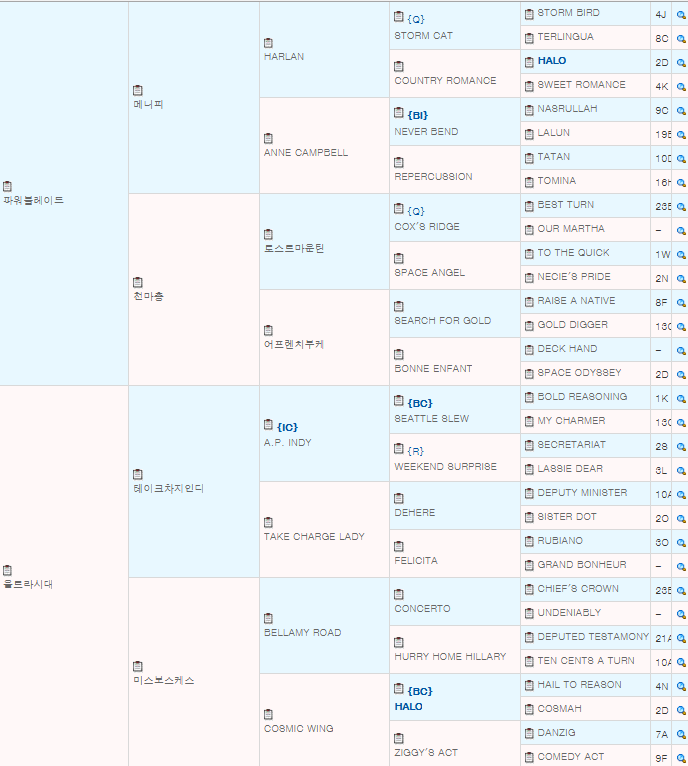Click the clipboard icon above 메니피
The width and height of the screenshot is (688, 766).
pyautogui.click(x=138, y=90)
